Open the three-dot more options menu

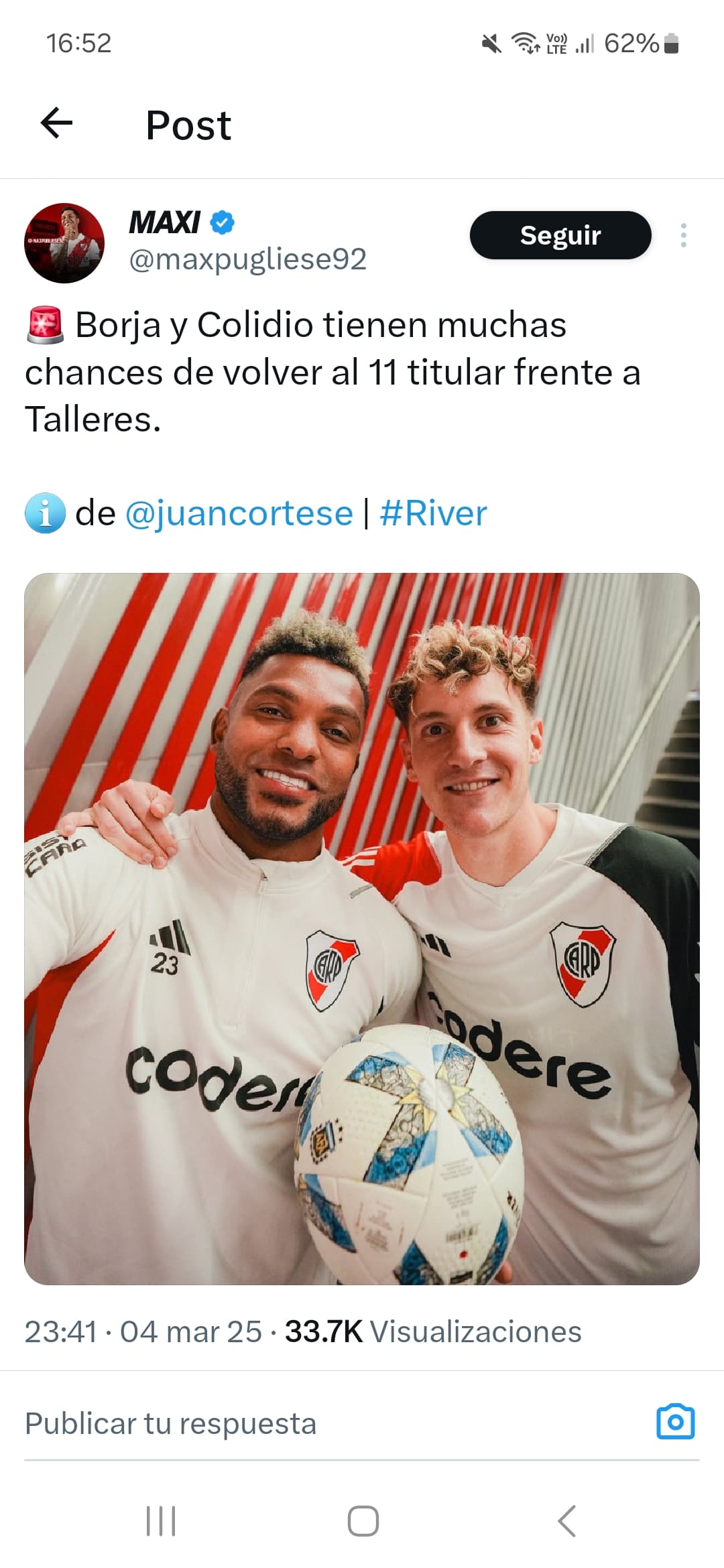coord(683,235)
